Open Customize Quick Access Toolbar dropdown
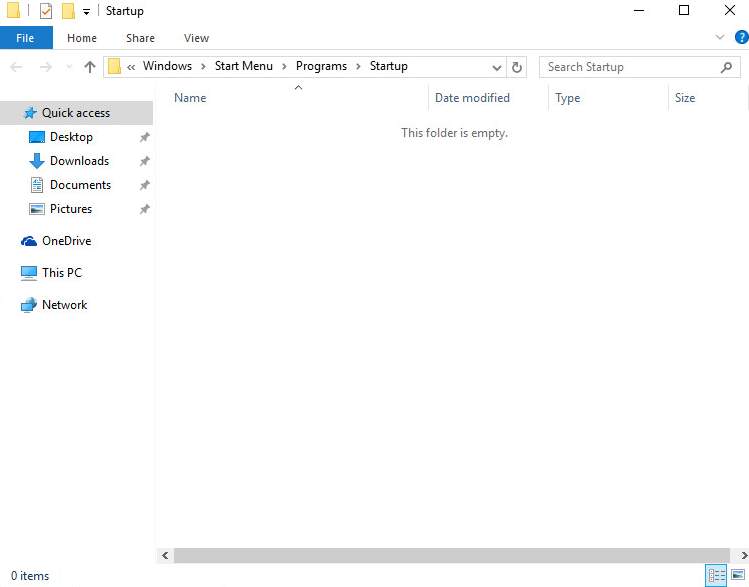This screenshot has width=749, height=587. pos(86,11)
